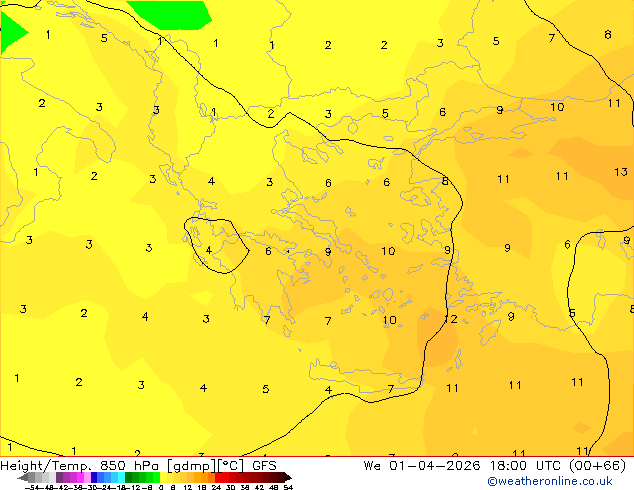Select the Height/Temp. 850 hPa chart title
634x490 pixels.
(x=82, y=466)
